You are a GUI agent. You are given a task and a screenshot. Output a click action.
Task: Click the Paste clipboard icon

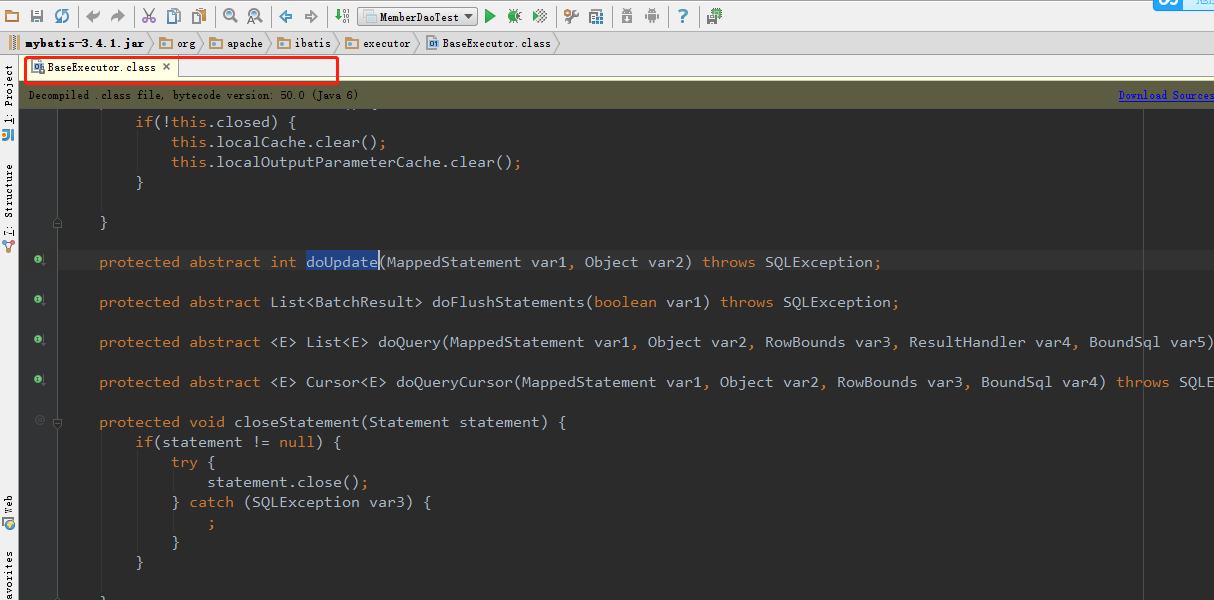tap(199, 16)
